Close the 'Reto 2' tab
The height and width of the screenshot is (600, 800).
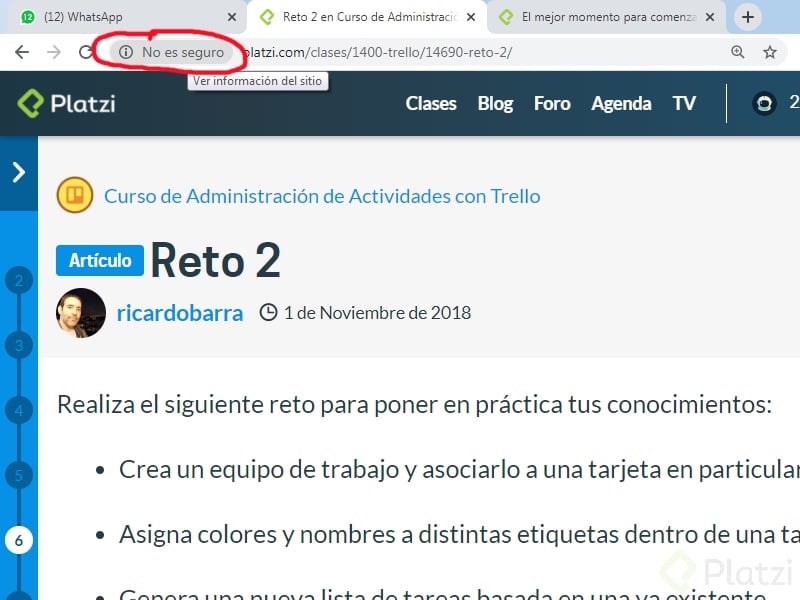471,17
